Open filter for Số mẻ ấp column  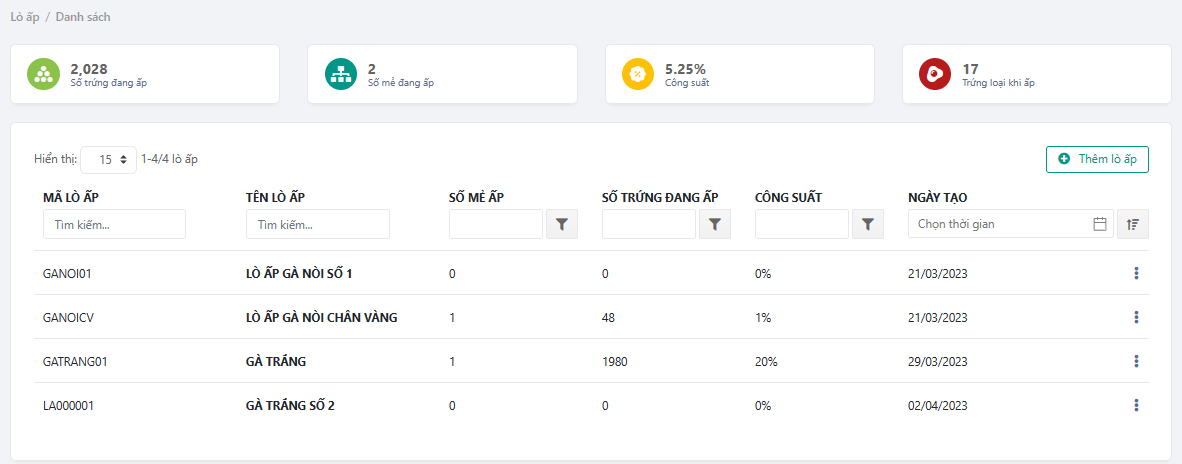coord(562,225)
